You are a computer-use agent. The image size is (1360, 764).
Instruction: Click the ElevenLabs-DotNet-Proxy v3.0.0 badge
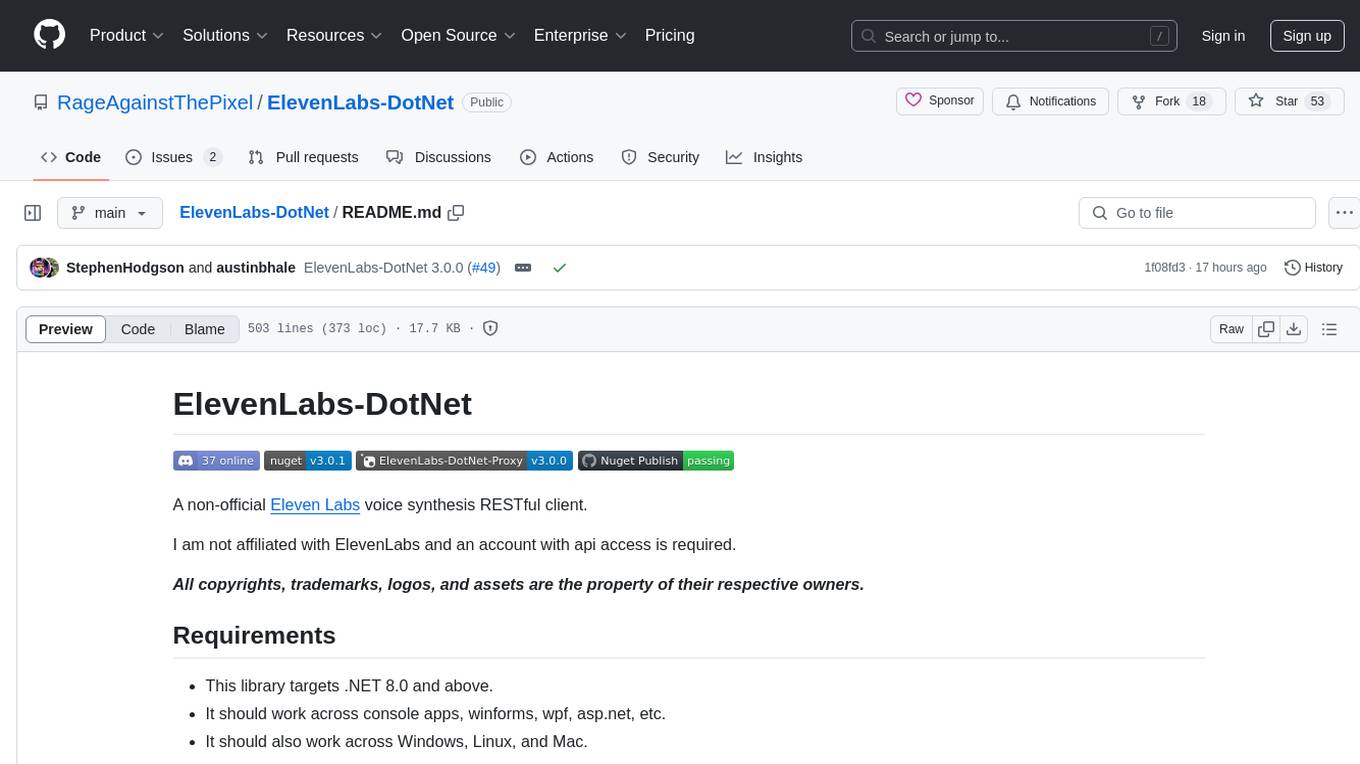point(464,461)
